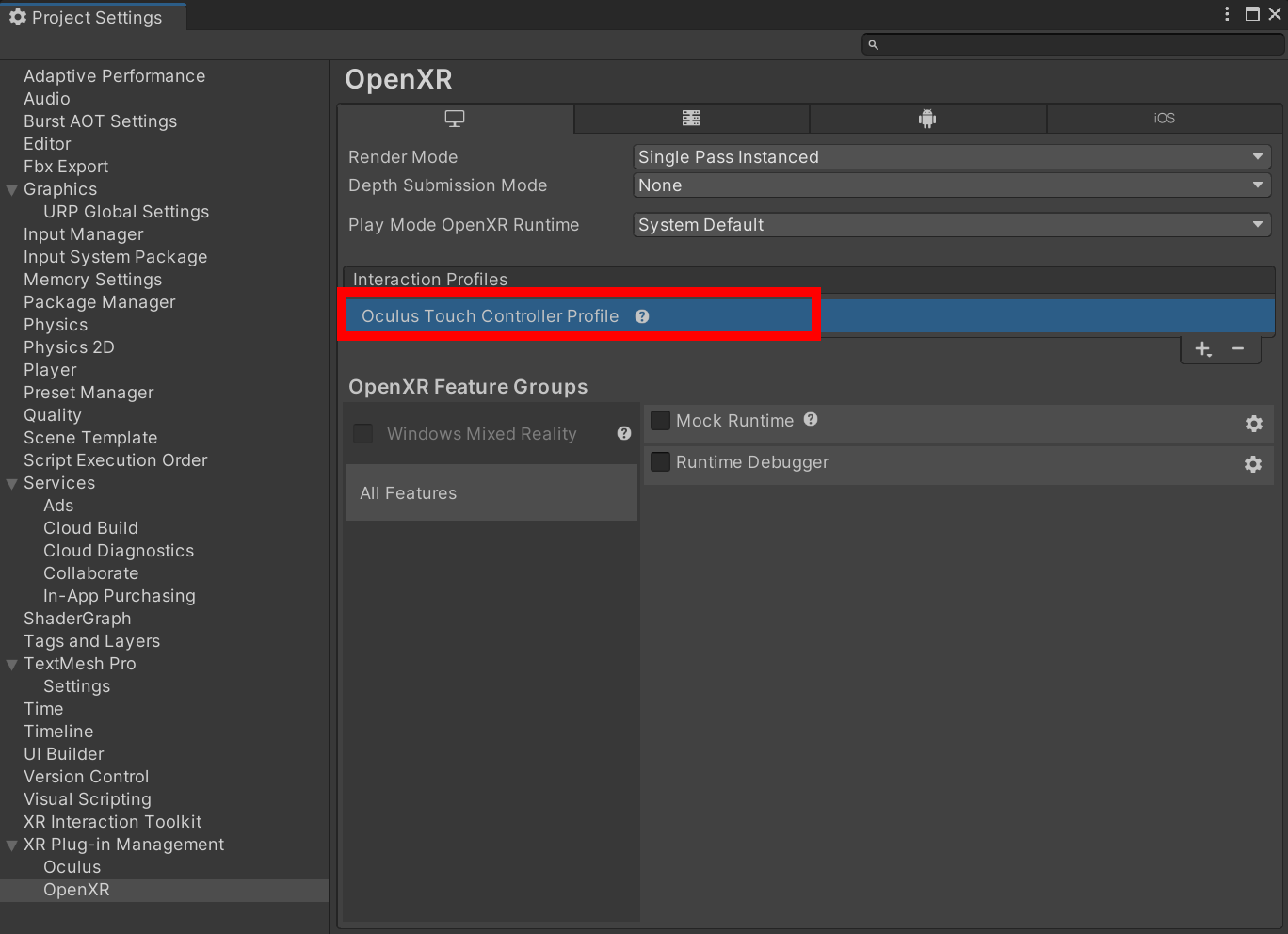Open the Depth Submission Mode dropdown
Viewport: 1288px width, 934px height.
coord(952,185)
